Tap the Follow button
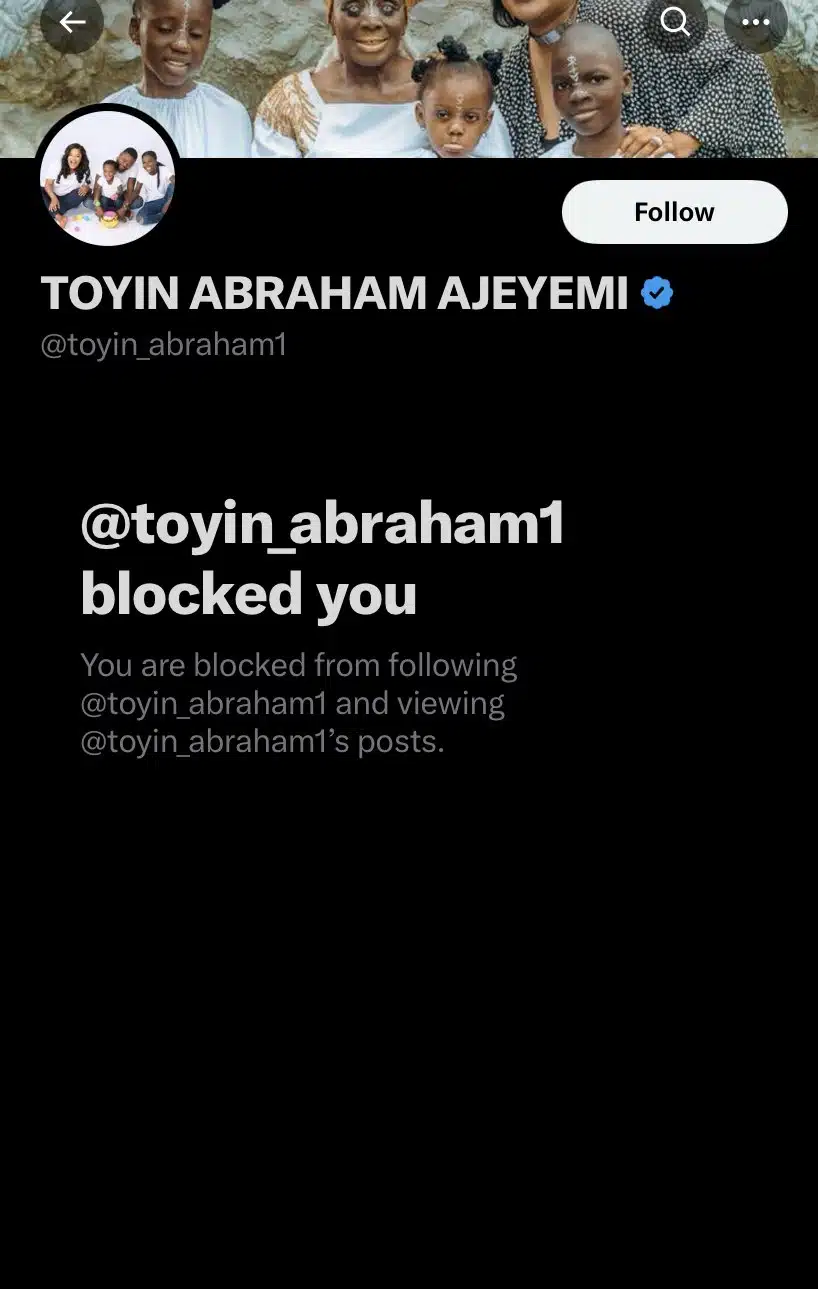This screenshot has width=818, height=1289. (675, 212)
